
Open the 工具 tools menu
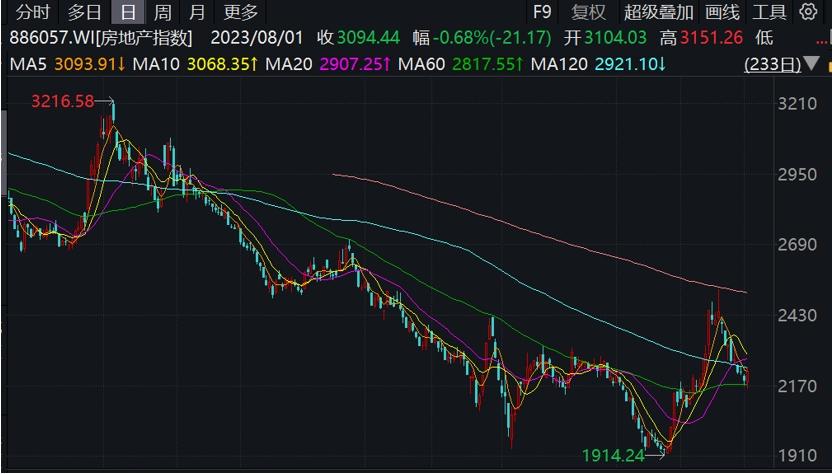(x=769, y=12)
